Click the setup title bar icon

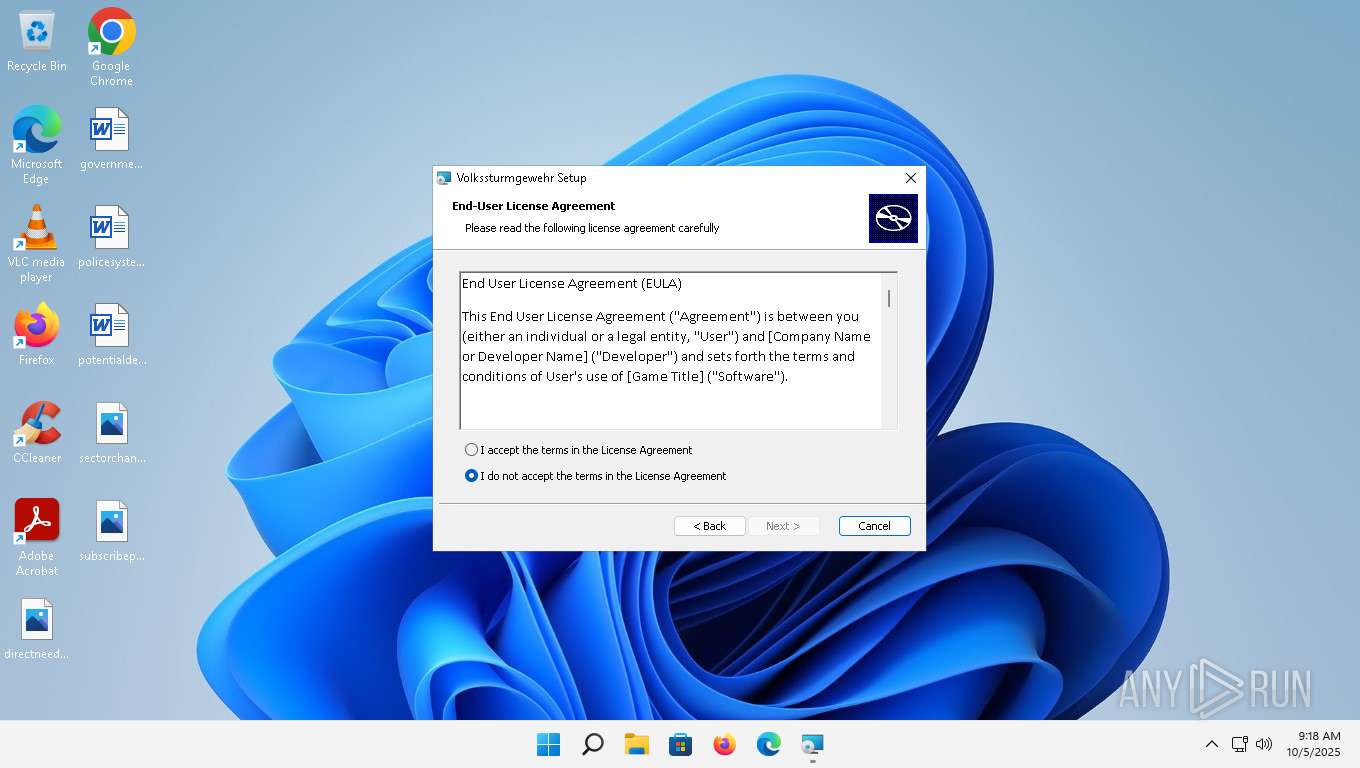tap(444, 178)
